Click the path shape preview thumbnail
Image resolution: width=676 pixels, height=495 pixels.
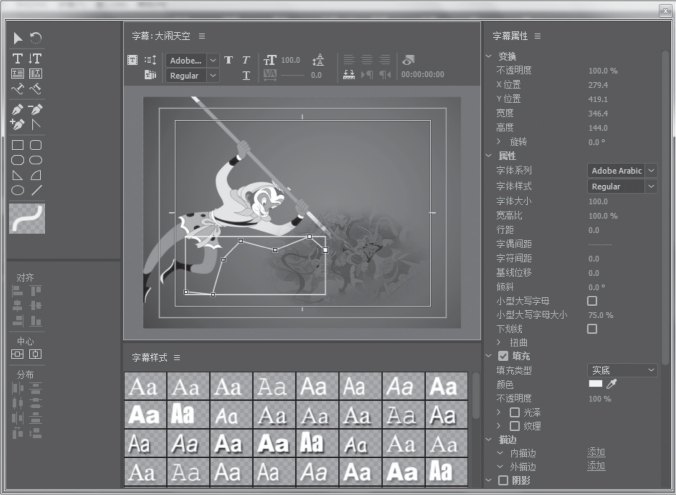point(27,219)
